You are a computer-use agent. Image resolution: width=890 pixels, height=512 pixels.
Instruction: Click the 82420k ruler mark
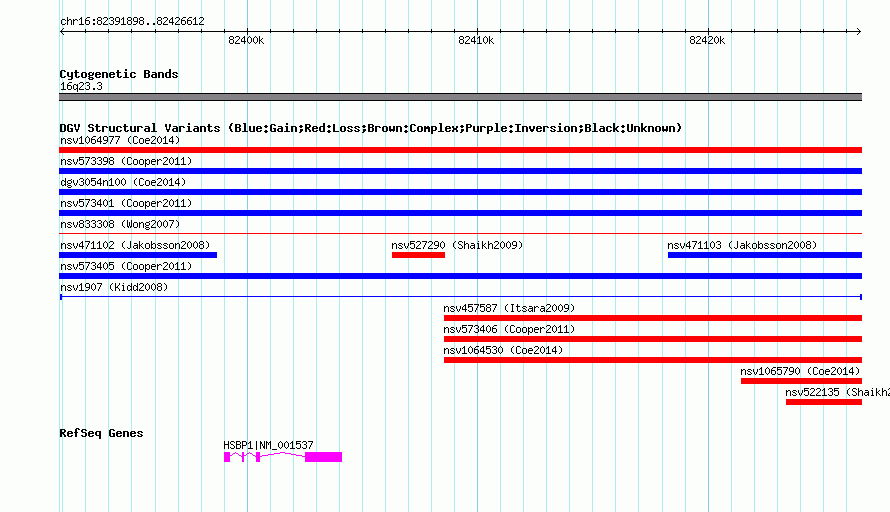point(707,40)
